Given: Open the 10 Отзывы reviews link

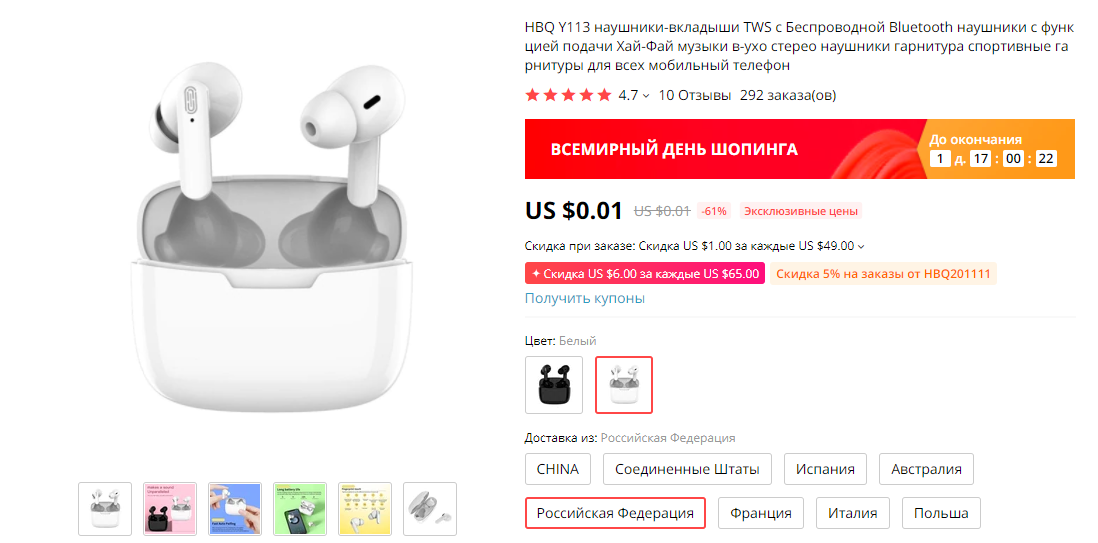Looking at the screenshot, I should coord(695,95).
